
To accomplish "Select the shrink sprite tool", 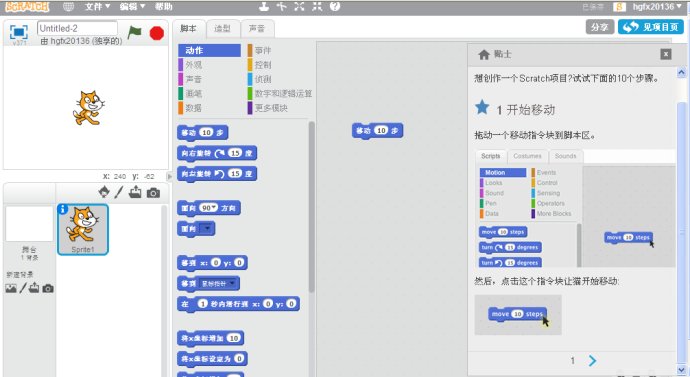I will (317, 6).
